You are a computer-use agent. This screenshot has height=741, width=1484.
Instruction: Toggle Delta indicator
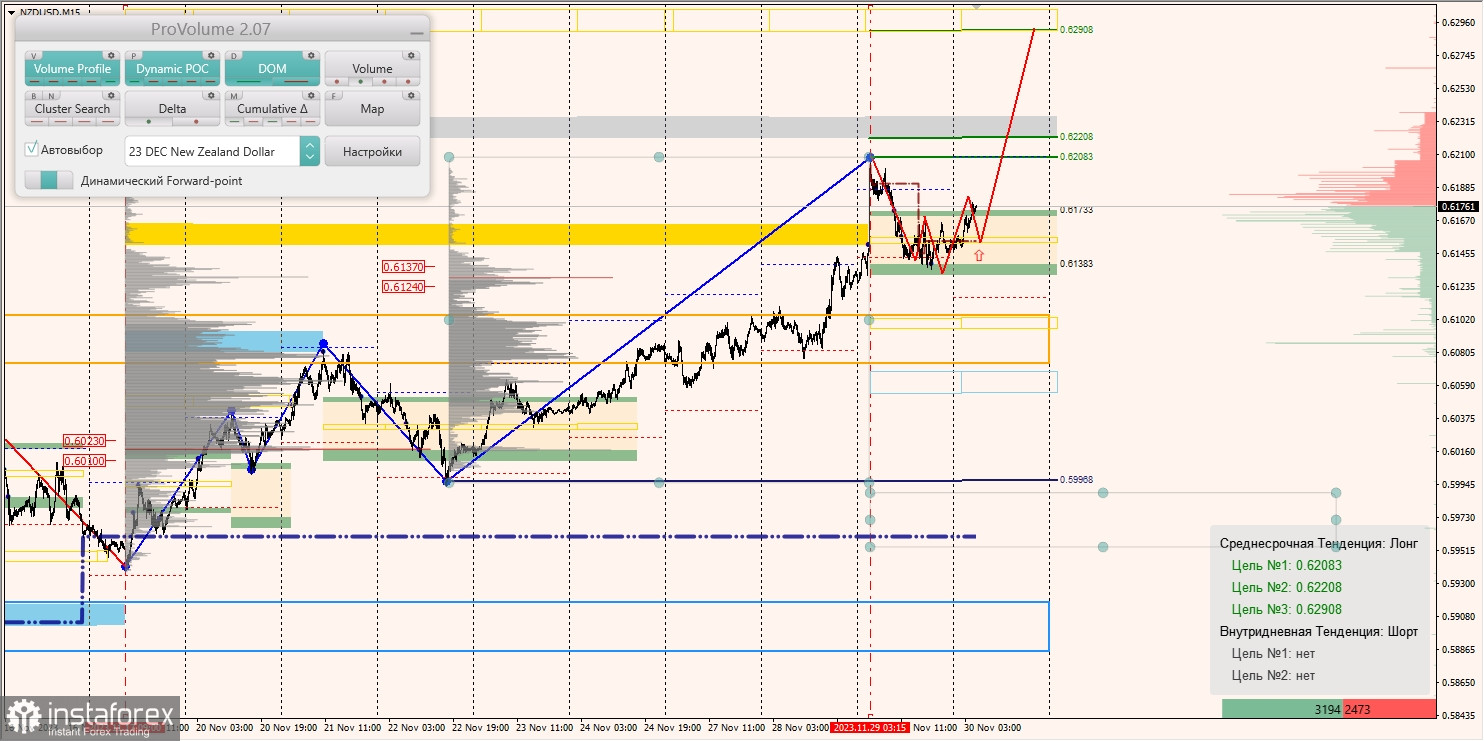172,108
